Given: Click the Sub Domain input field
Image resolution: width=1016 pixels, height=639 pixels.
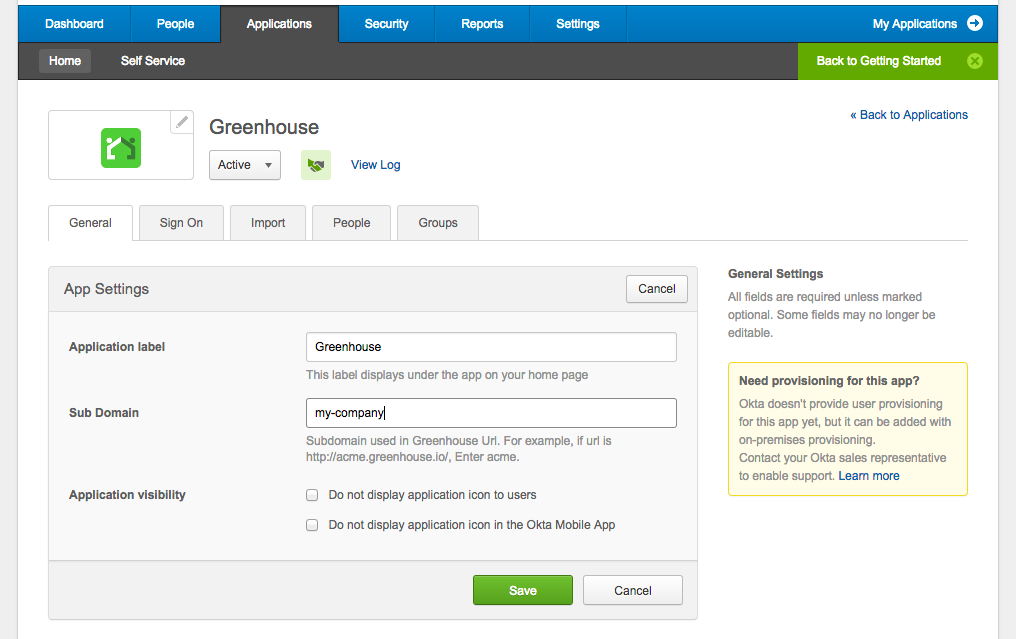Looking at the screenshot, I should point(491,413).
